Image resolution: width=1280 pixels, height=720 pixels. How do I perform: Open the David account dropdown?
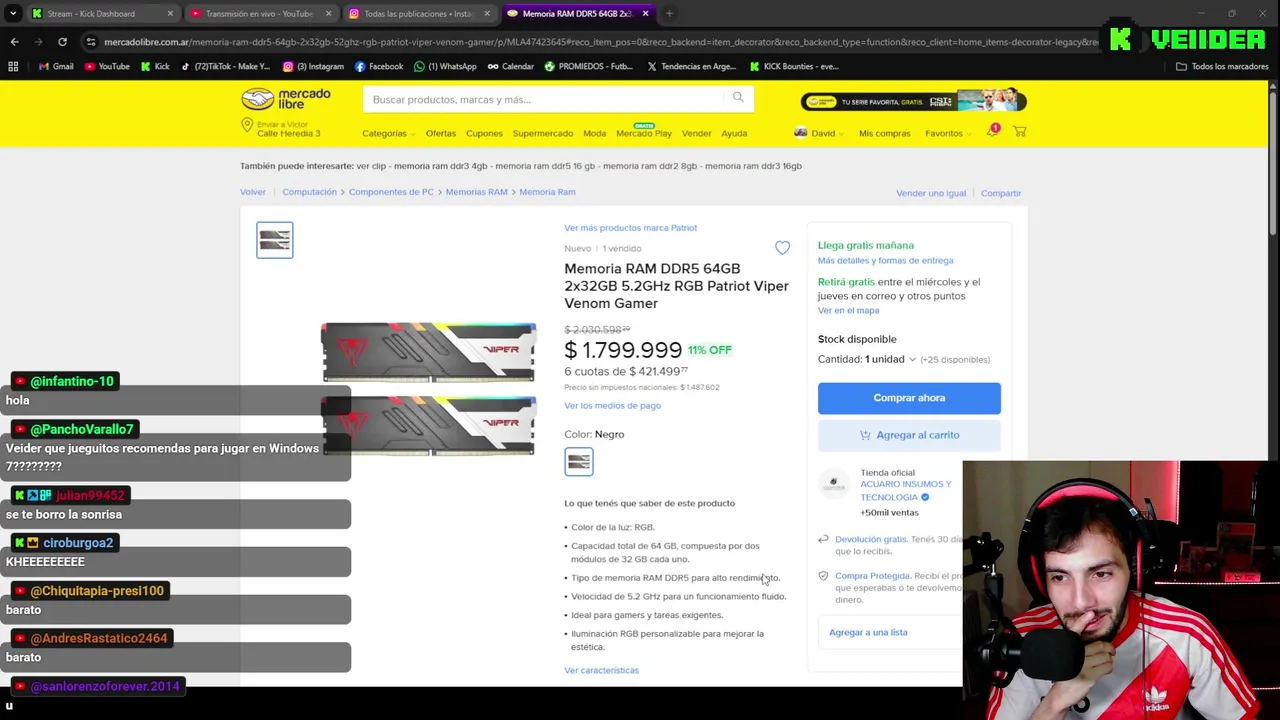(x=819, y=133)
